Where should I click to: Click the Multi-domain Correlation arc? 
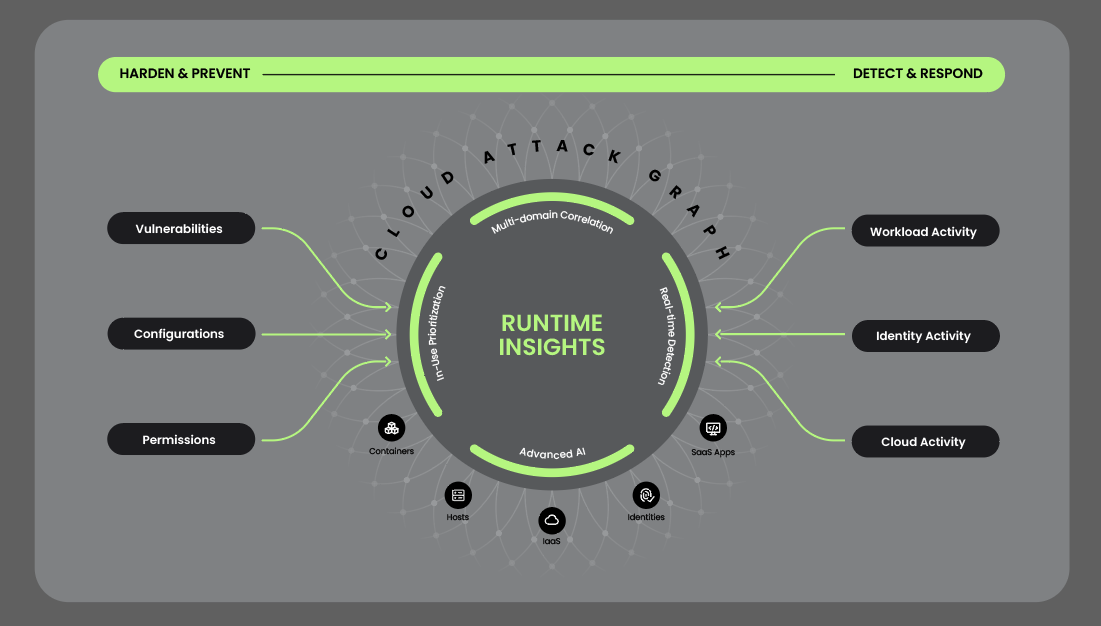(552, 214)
